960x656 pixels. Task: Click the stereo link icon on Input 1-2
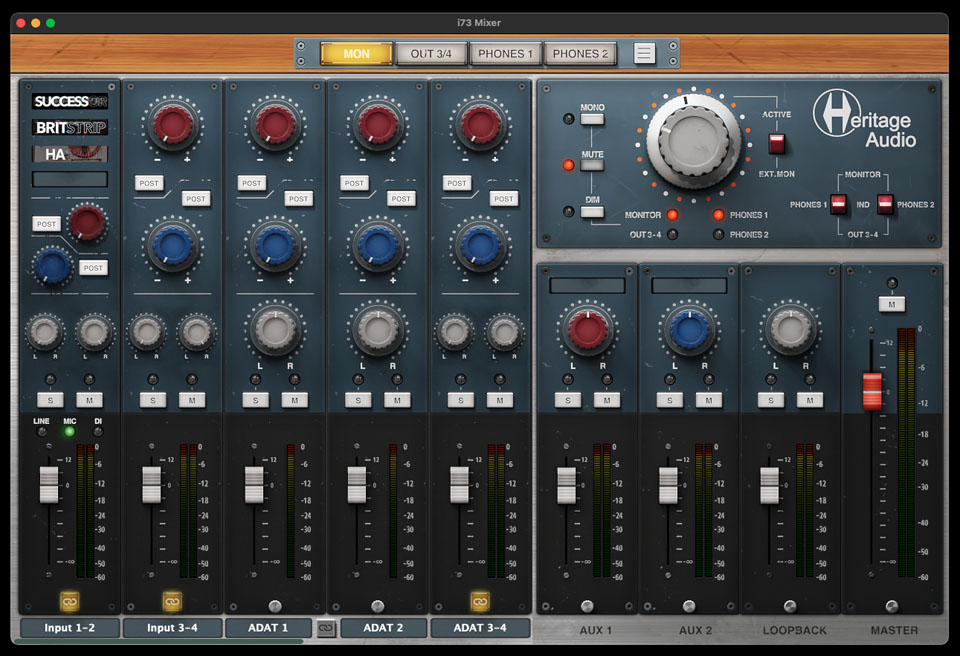point(69,601)
